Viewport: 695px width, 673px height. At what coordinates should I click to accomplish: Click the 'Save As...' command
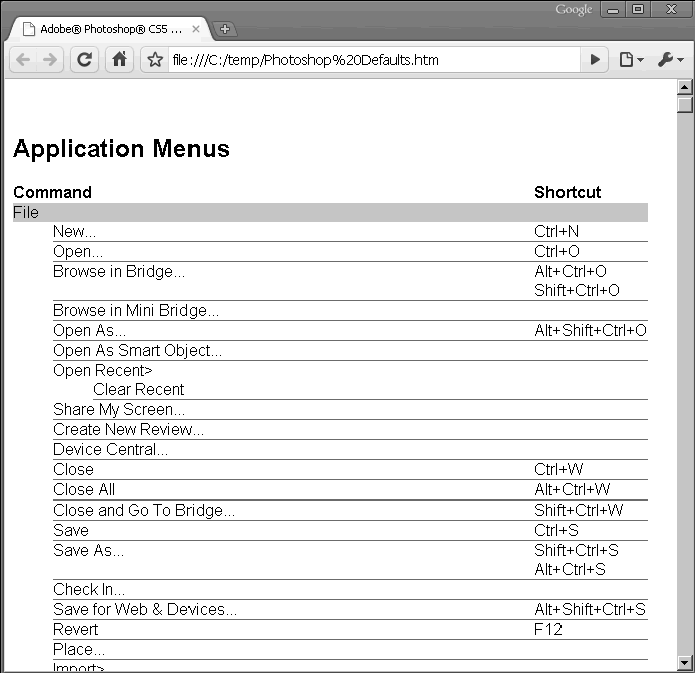click(88, 551)
